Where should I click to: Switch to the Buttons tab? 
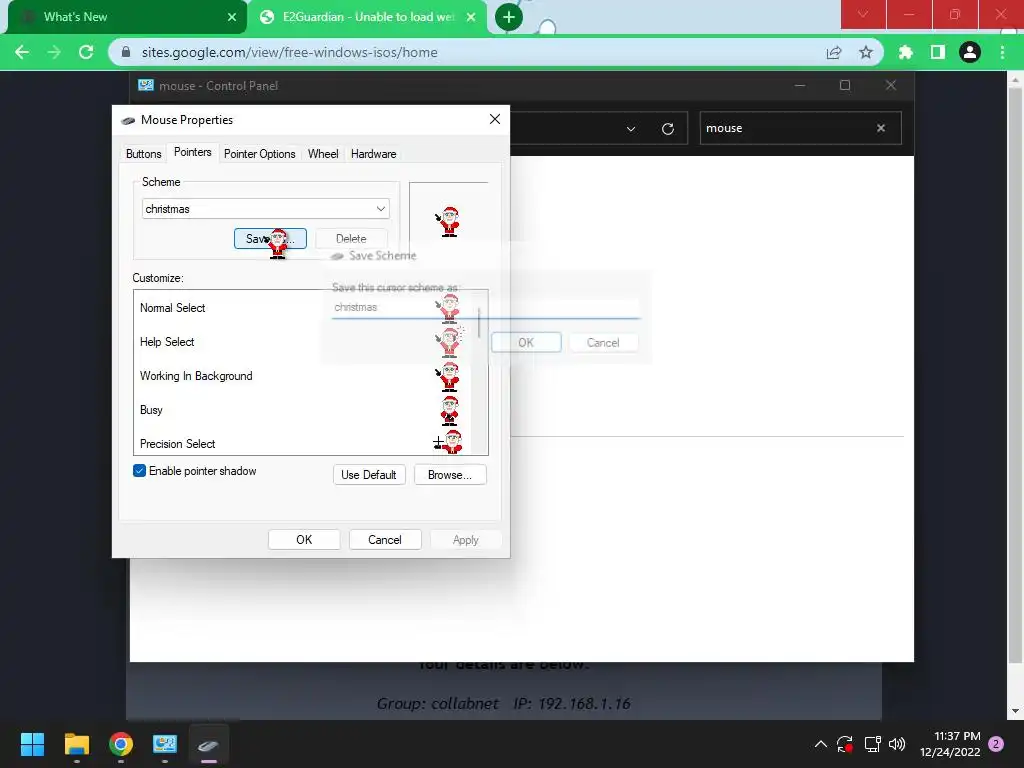point(143,154)
